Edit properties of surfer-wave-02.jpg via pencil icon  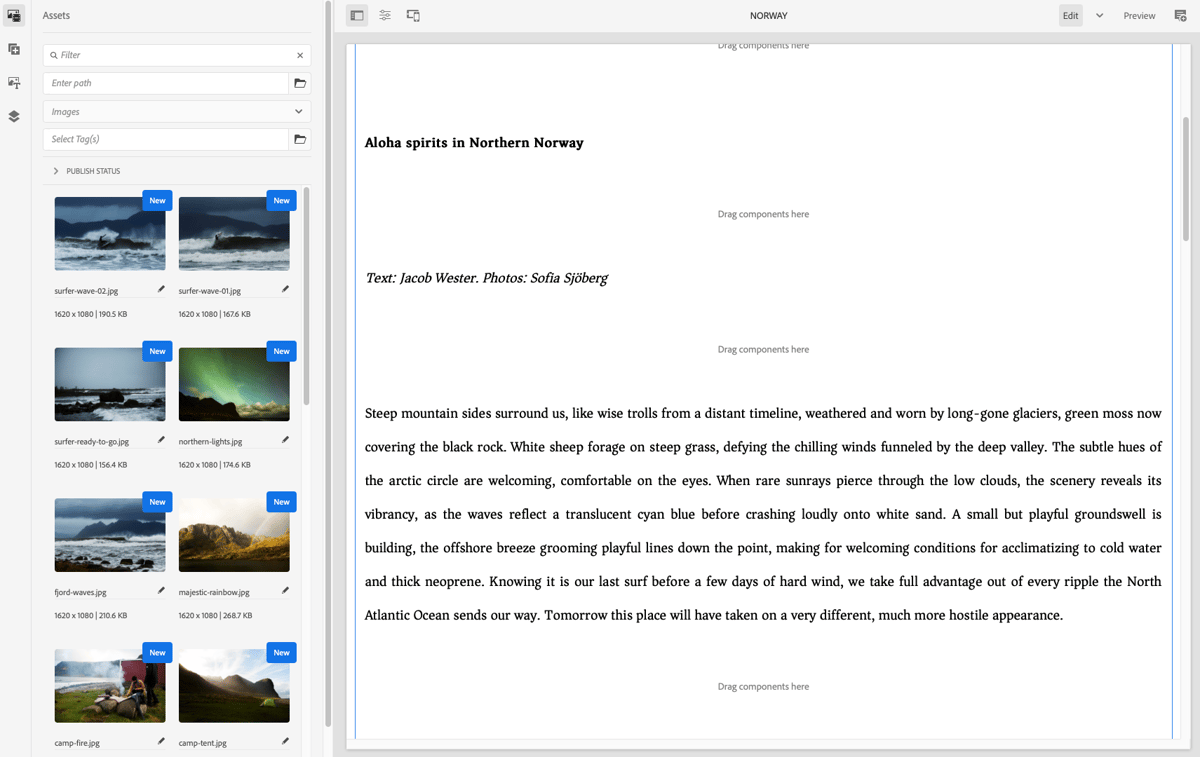[160, 288]
